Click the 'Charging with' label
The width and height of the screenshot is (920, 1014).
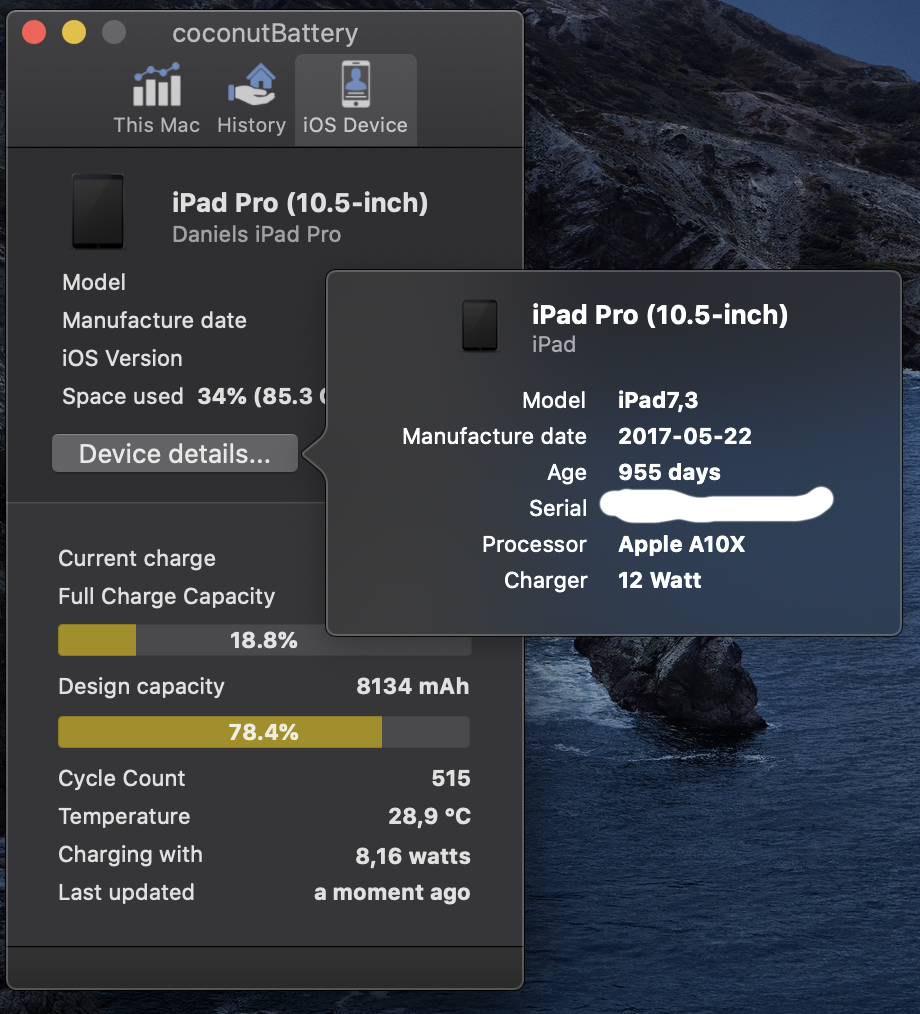pyautogui.click(x=131, y=855)
